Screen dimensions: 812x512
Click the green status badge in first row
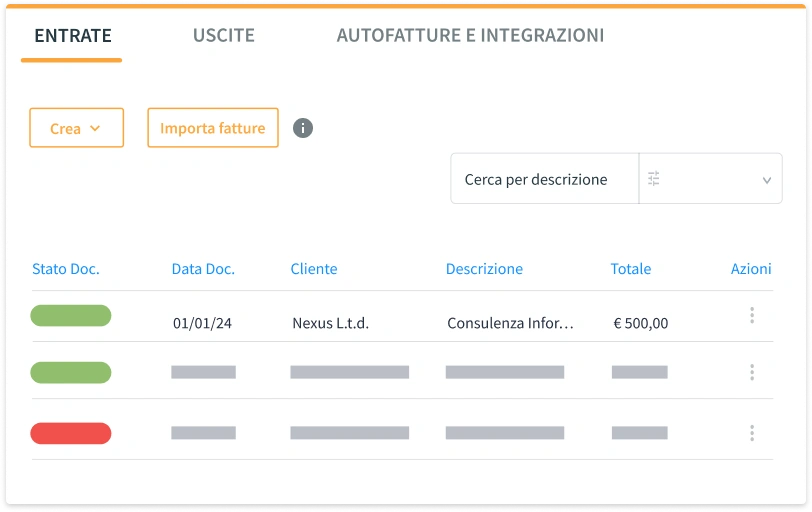tap(71, 316)
